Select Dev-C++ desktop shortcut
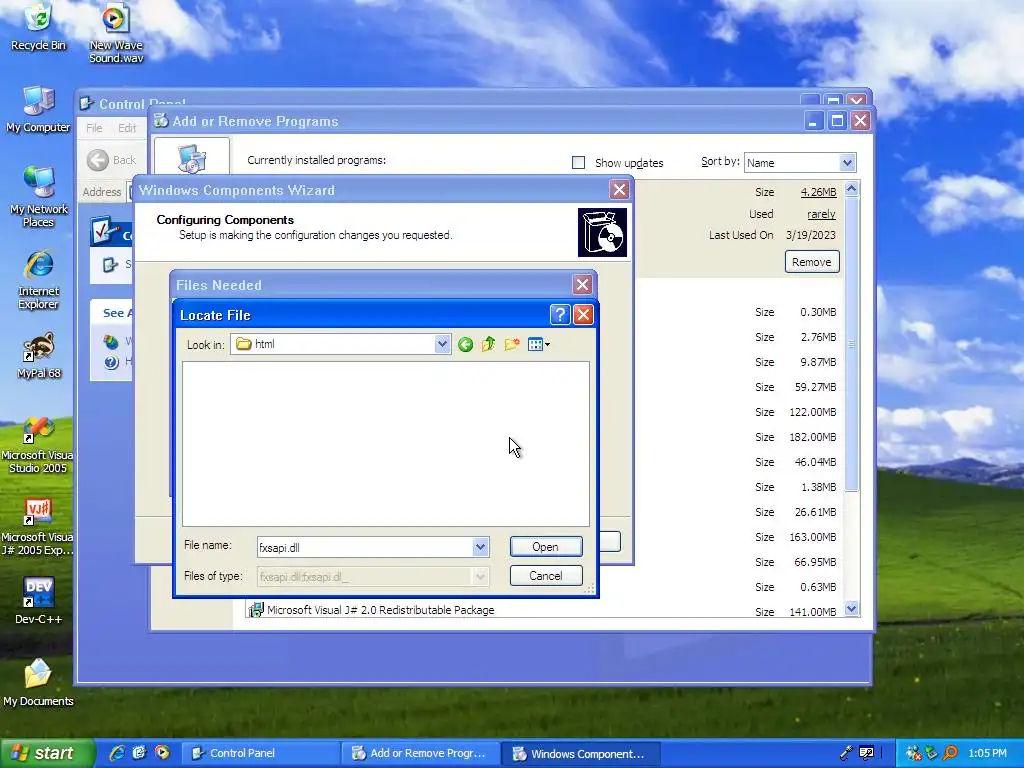 pyautogui.click(x=38, y=601)
